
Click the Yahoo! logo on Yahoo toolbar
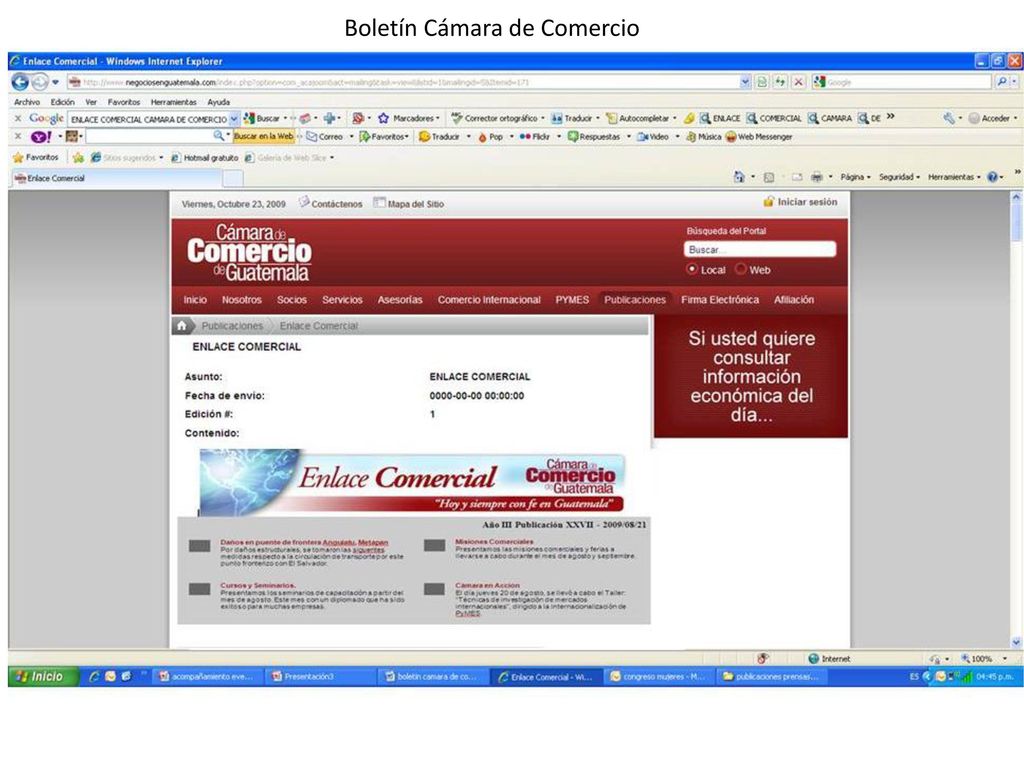tap(41, 136)
